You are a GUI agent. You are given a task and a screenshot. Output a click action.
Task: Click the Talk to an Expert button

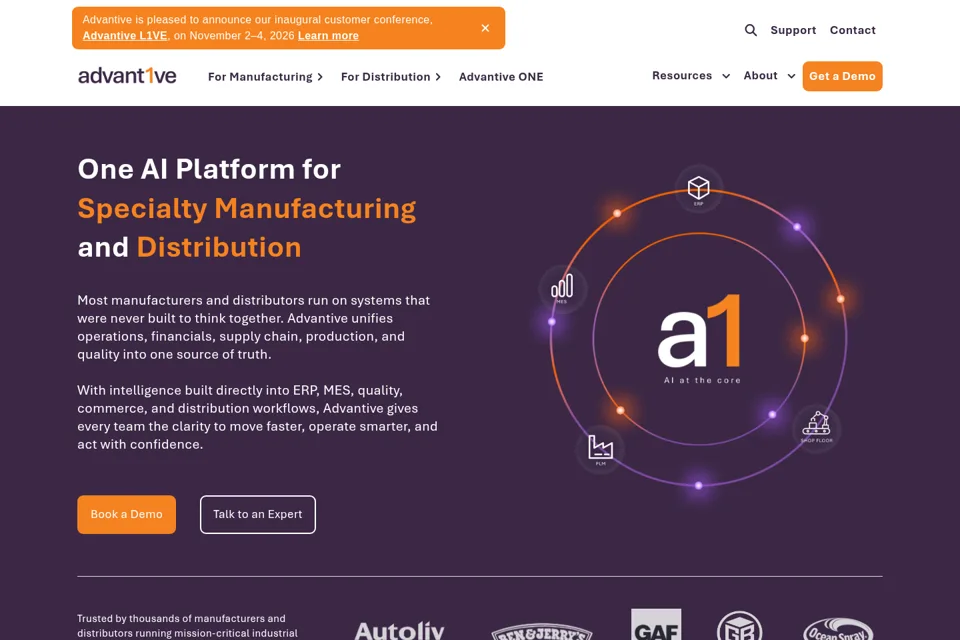(x=258, y=514)
